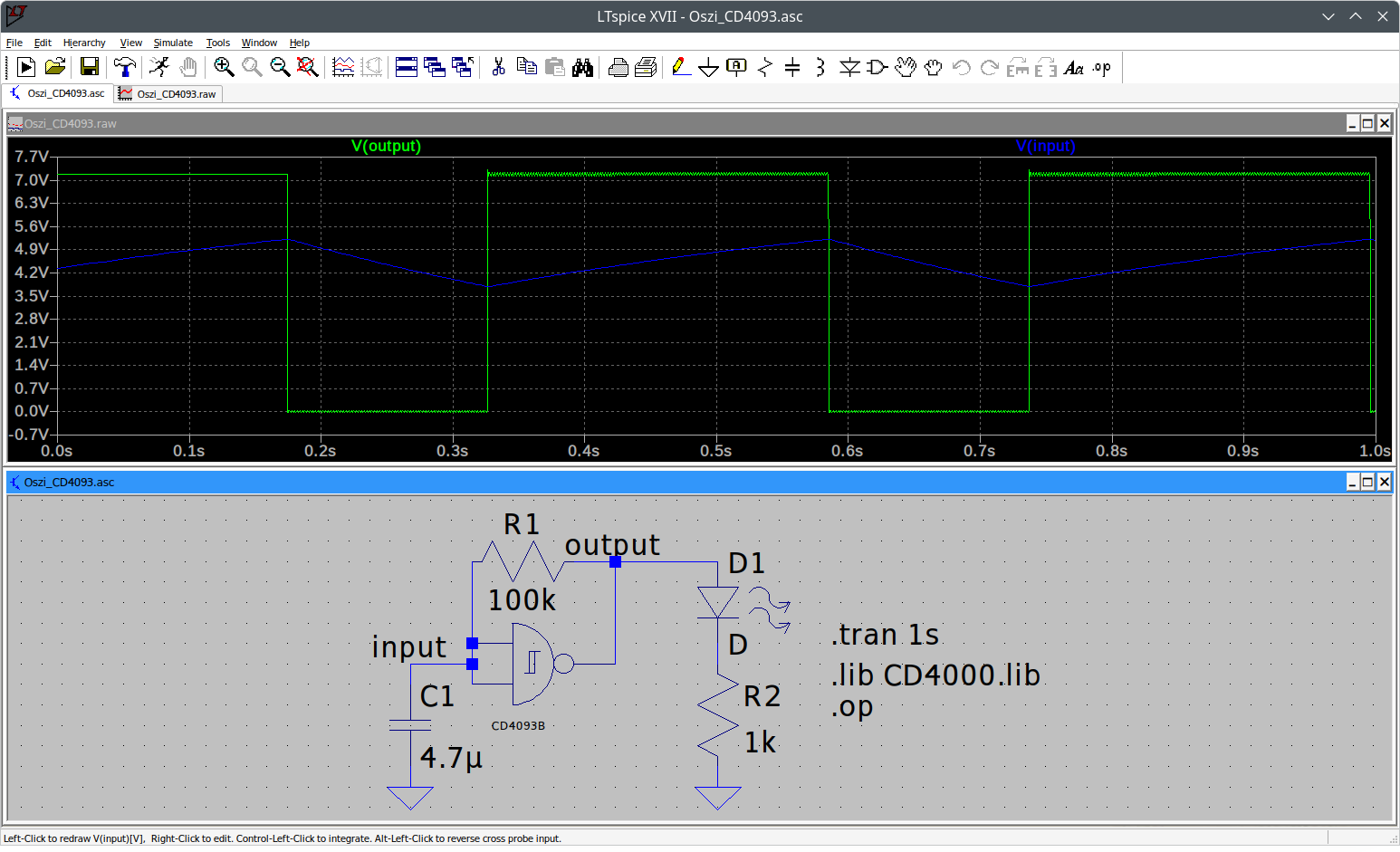Click the Tile Windows toolbar icon

pos(407,67)
